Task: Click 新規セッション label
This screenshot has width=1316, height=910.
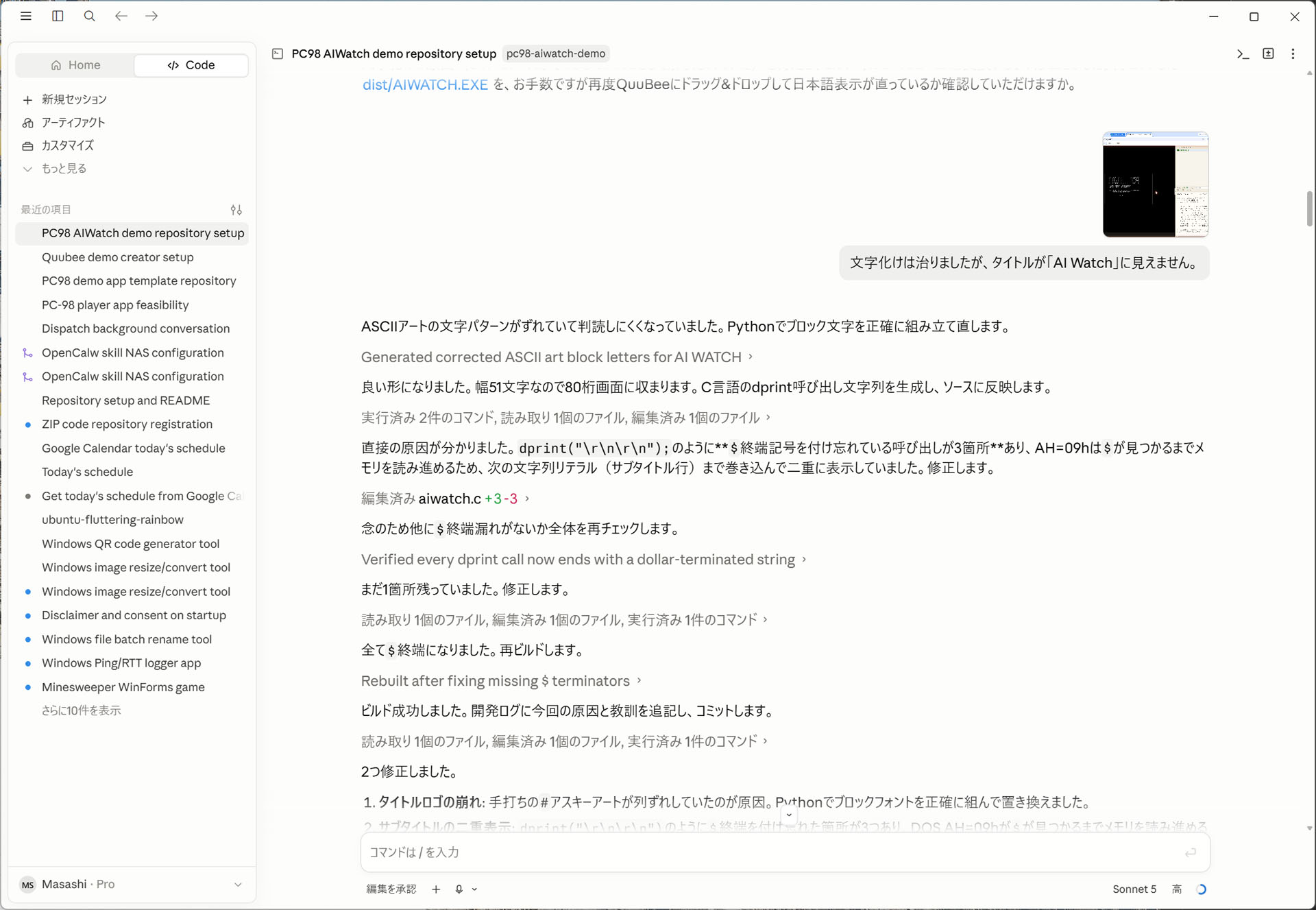Action: 74,100
